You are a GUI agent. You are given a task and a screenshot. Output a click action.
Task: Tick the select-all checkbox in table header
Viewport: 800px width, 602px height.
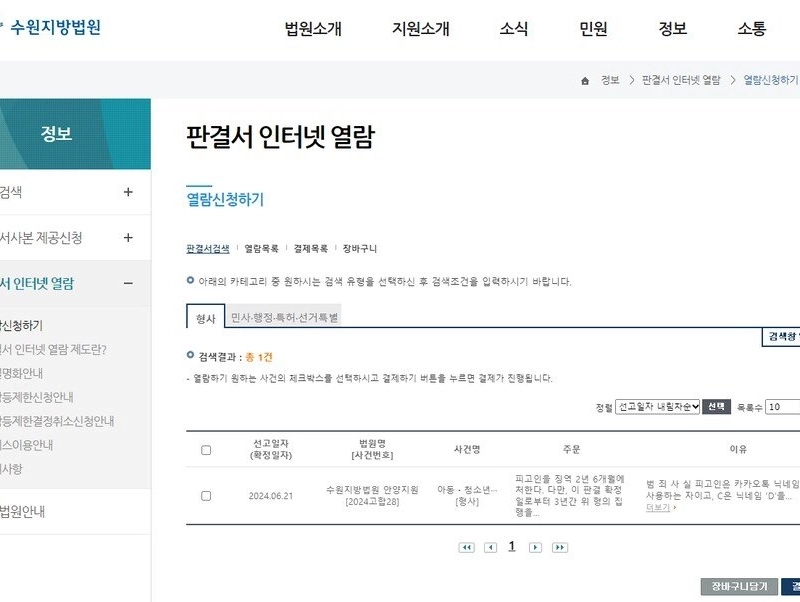(x=206, y=450)
